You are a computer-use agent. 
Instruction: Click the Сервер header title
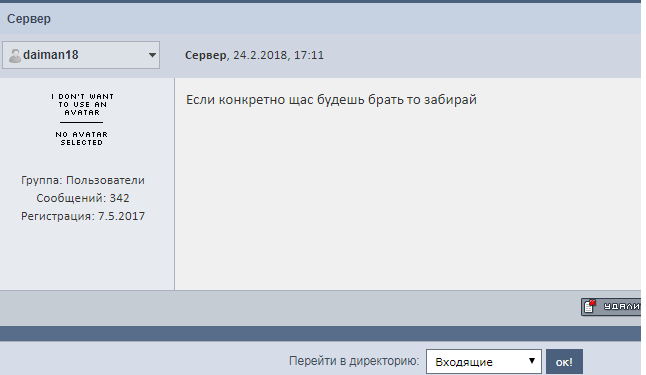(x=29, y=19)
